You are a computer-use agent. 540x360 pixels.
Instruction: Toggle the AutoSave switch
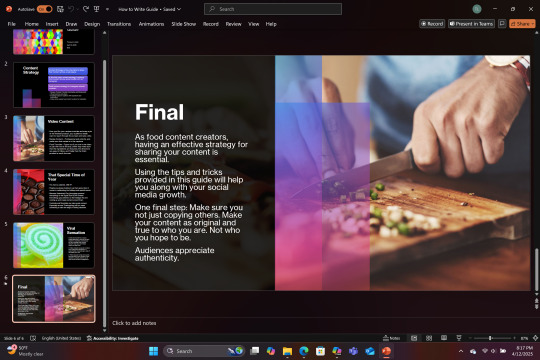pos(44,9)
